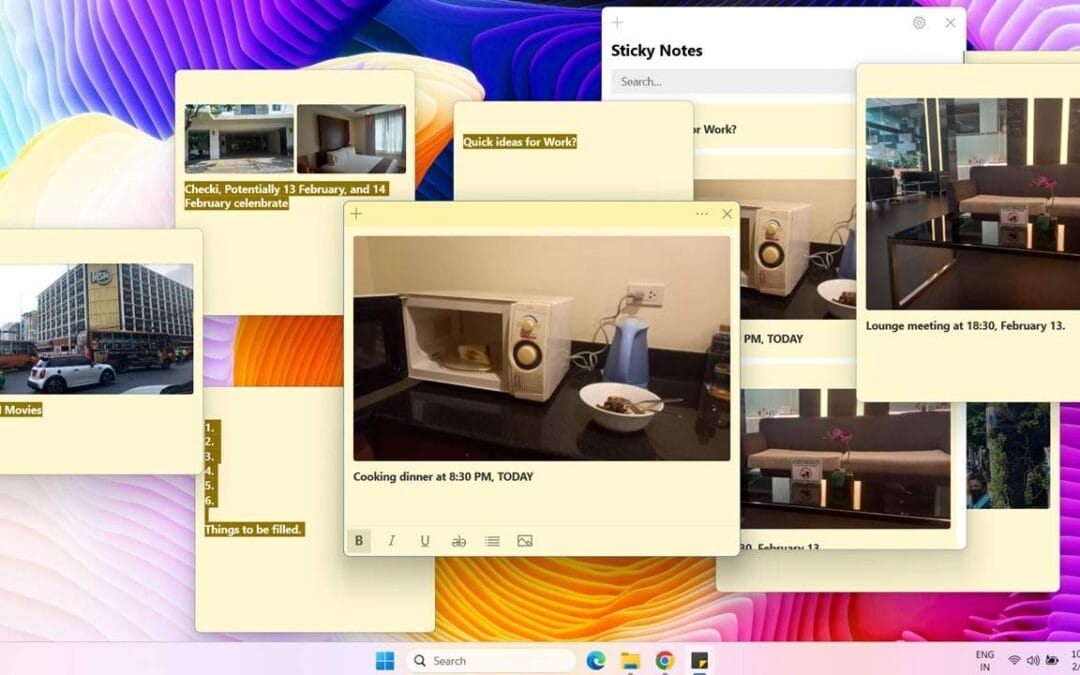
Task: Open Microsoft Edge from the taskbar
Action: (597, 661)
